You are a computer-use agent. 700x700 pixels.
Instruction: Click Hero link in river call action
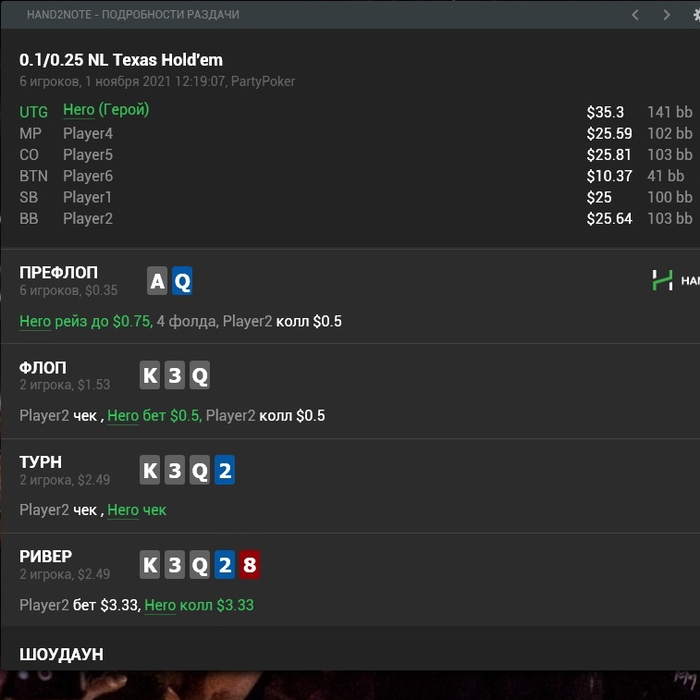pyautogui.click(x=160, y=605)
